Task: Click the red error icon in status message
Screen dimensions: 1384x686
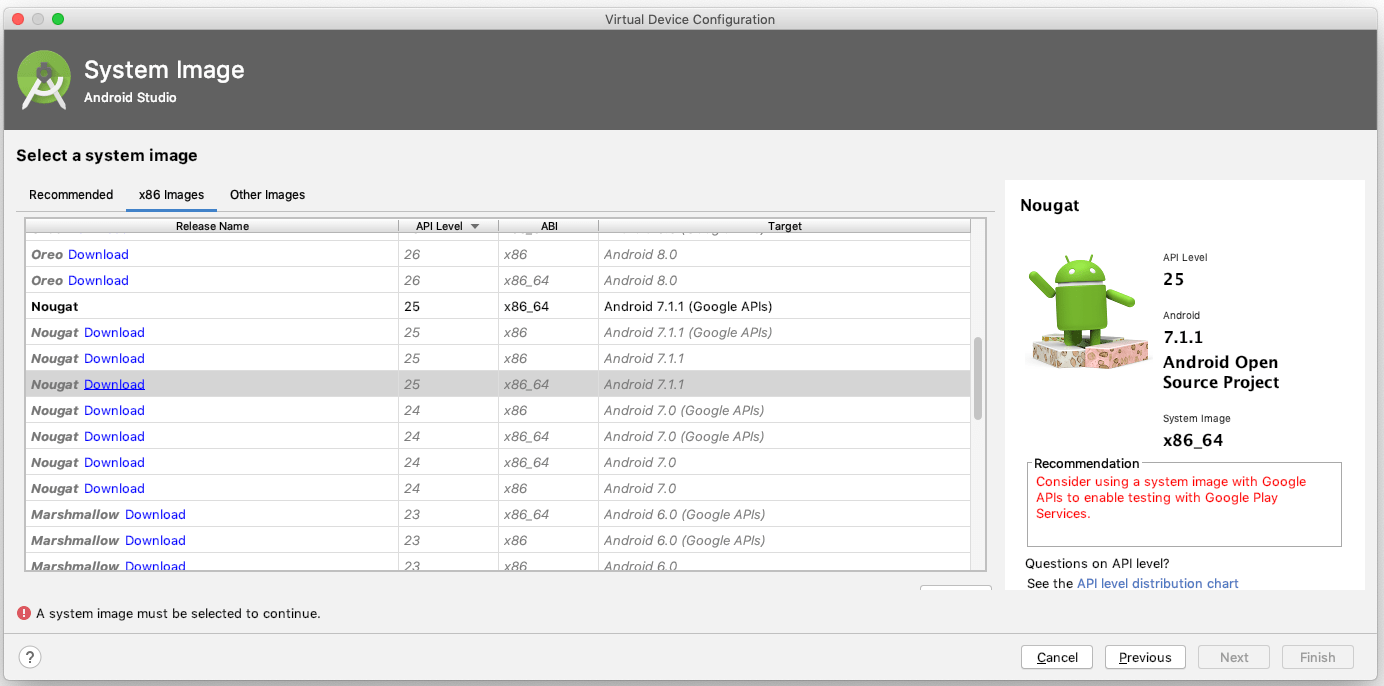Action: pos(23,613)
